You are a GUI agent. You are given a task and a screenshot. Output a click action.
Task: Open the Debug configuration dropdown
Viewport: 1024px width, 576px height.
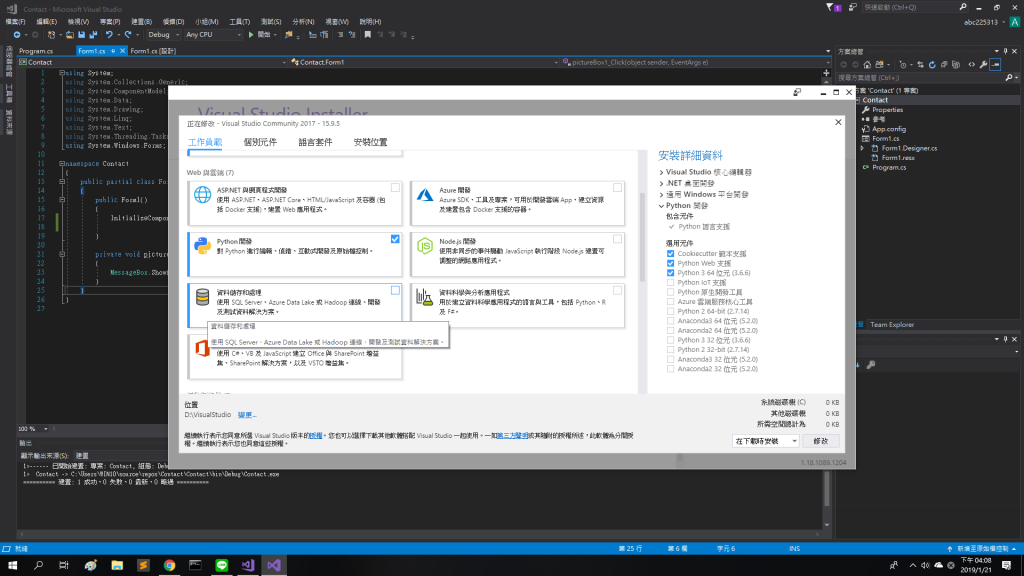pyautogui.click(x=163, y=35)
